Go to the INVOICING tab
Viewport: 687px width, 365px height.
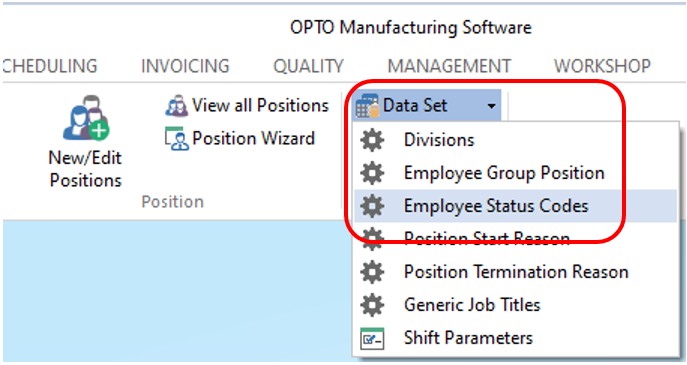coord(185,66)
